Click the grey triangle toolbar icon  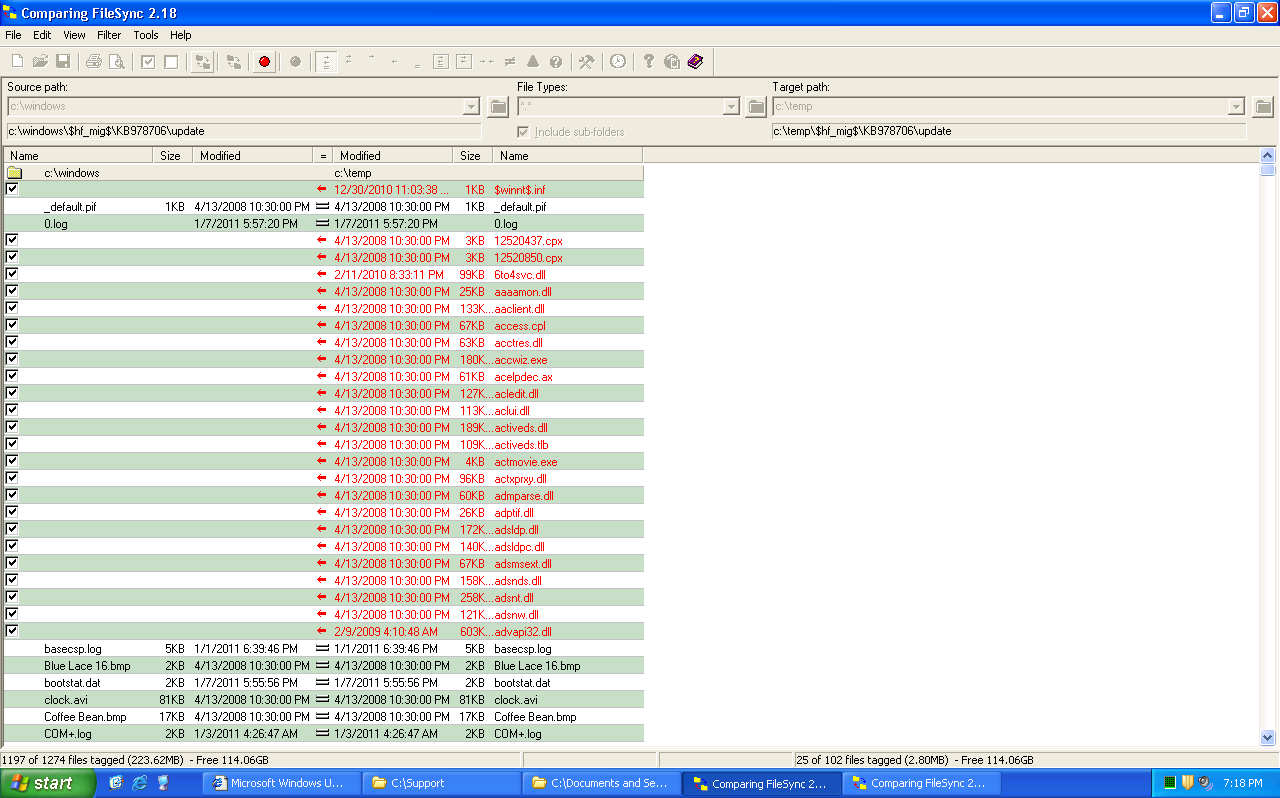click(x=533, y=62)
